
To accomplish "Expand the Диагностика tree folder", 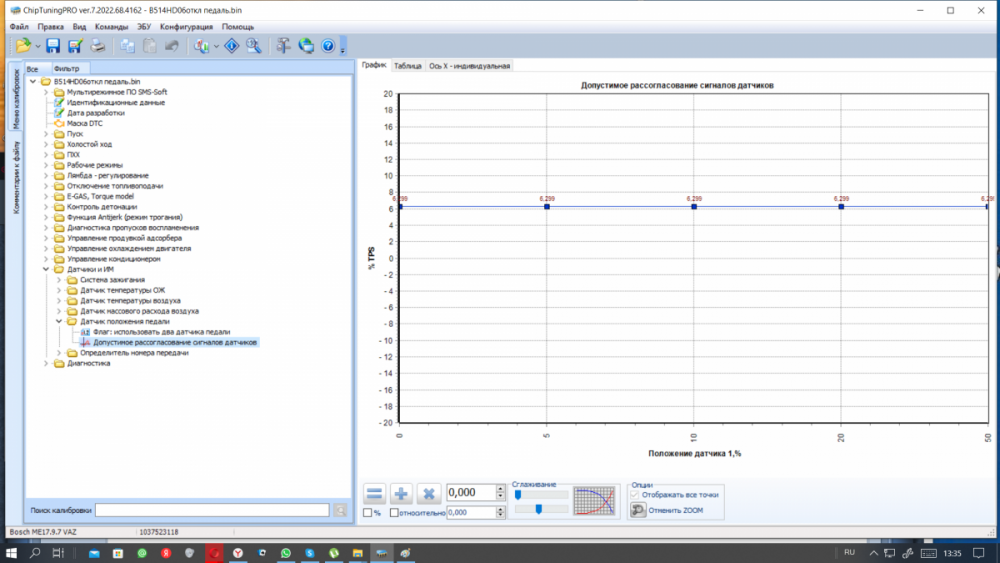I will tap(46, 364).
